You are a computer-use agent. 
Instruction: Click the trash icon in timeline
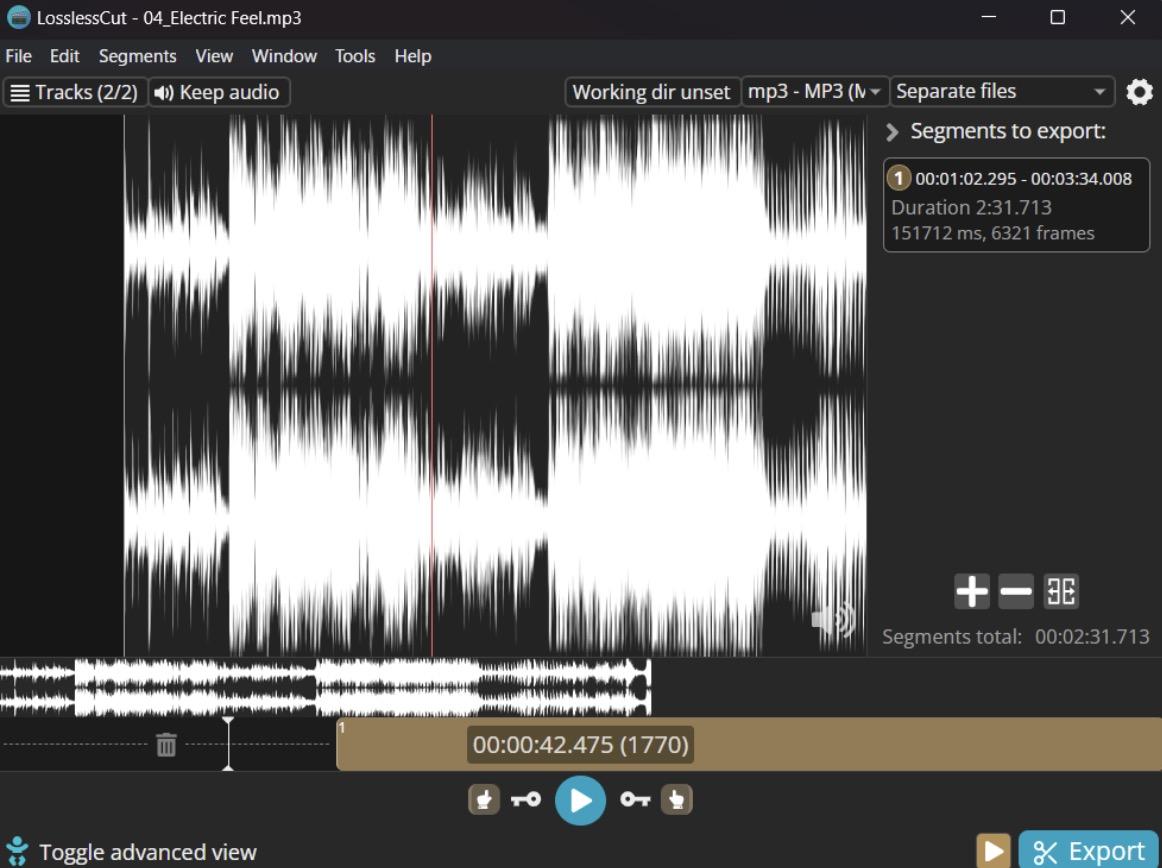[x=166, y=744]
